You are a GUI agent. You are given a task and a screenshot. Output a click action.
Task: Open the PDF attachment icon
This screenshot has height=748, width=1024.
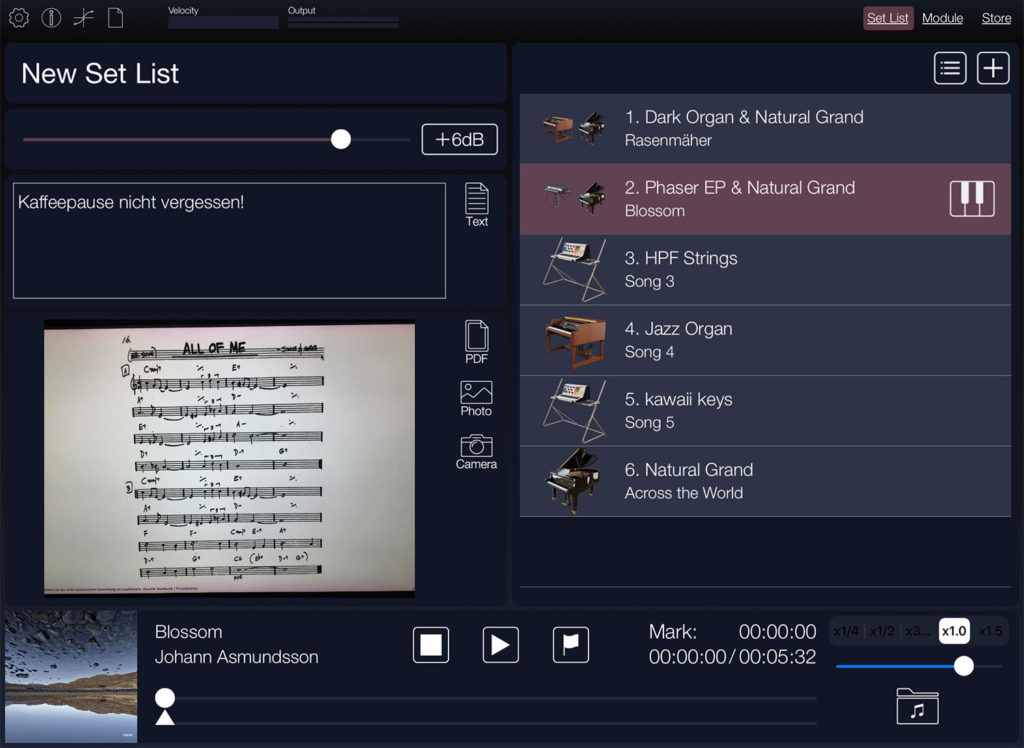(475, 341)
